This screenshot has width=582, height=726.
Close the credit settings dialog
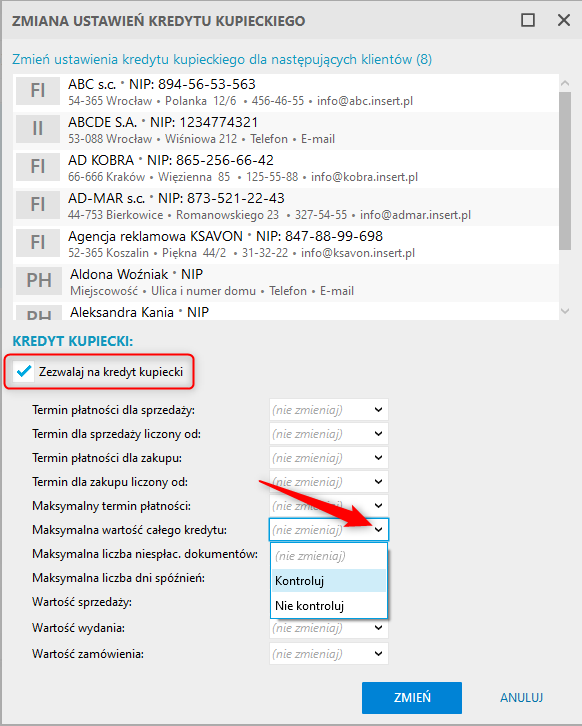coord(564,20)
